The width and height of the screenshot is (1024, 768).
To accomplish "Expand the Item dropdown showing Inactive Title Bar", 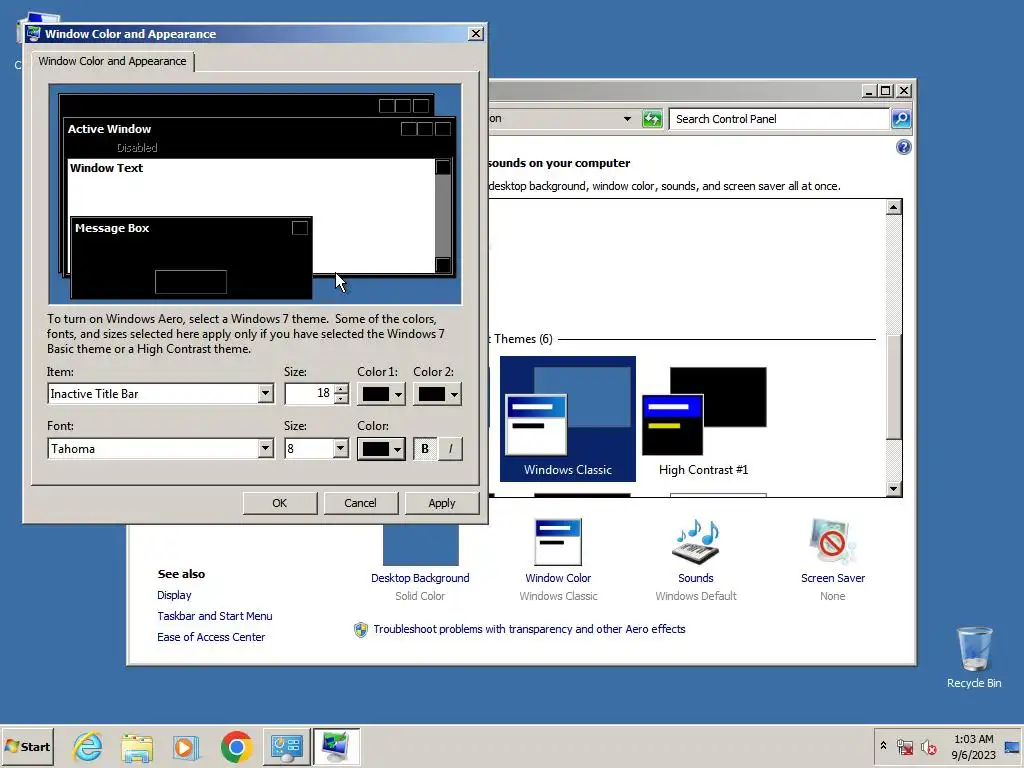I will point(265,394).
